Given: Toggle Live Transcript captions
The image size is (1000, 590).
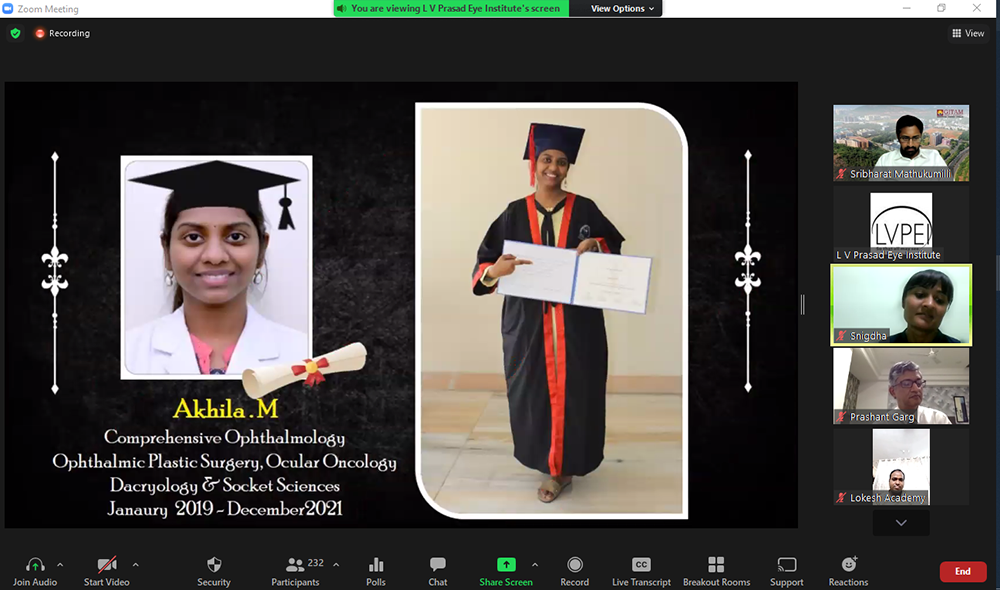Looking at the screenshot, I should click(642, 565).
